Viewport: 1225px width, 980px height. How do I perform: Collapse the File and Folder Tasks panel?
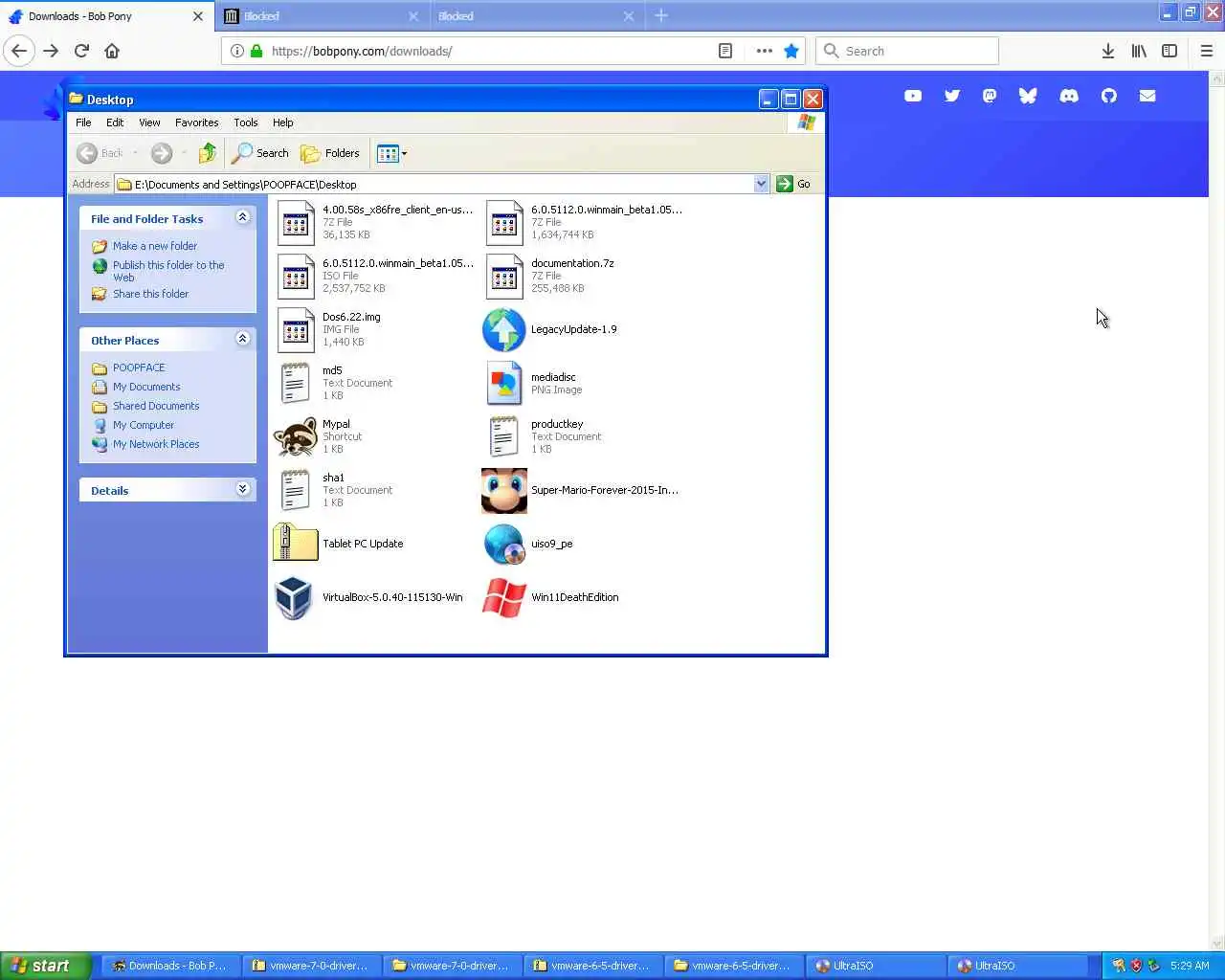tap(243, 217)
